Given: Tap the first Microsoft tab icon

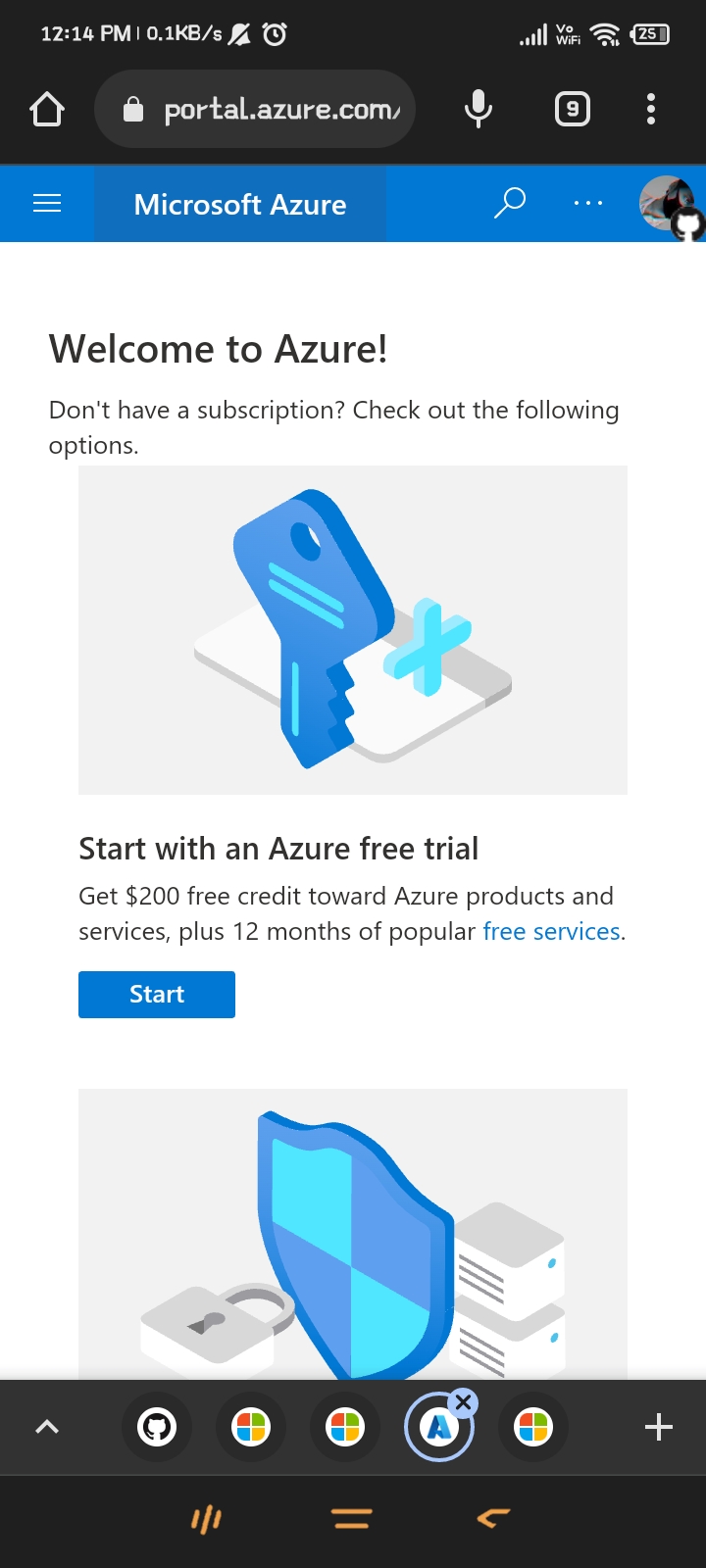Looking at the screenshot, I should [251, 1427].
